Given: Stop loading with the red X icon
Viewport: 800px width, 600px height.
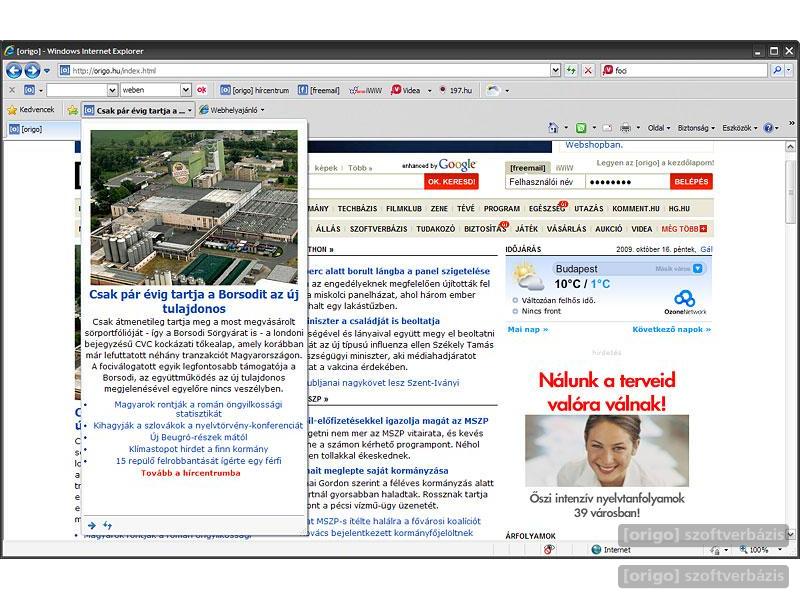Looking at the screenshot, I should click(x=588, y=70).
